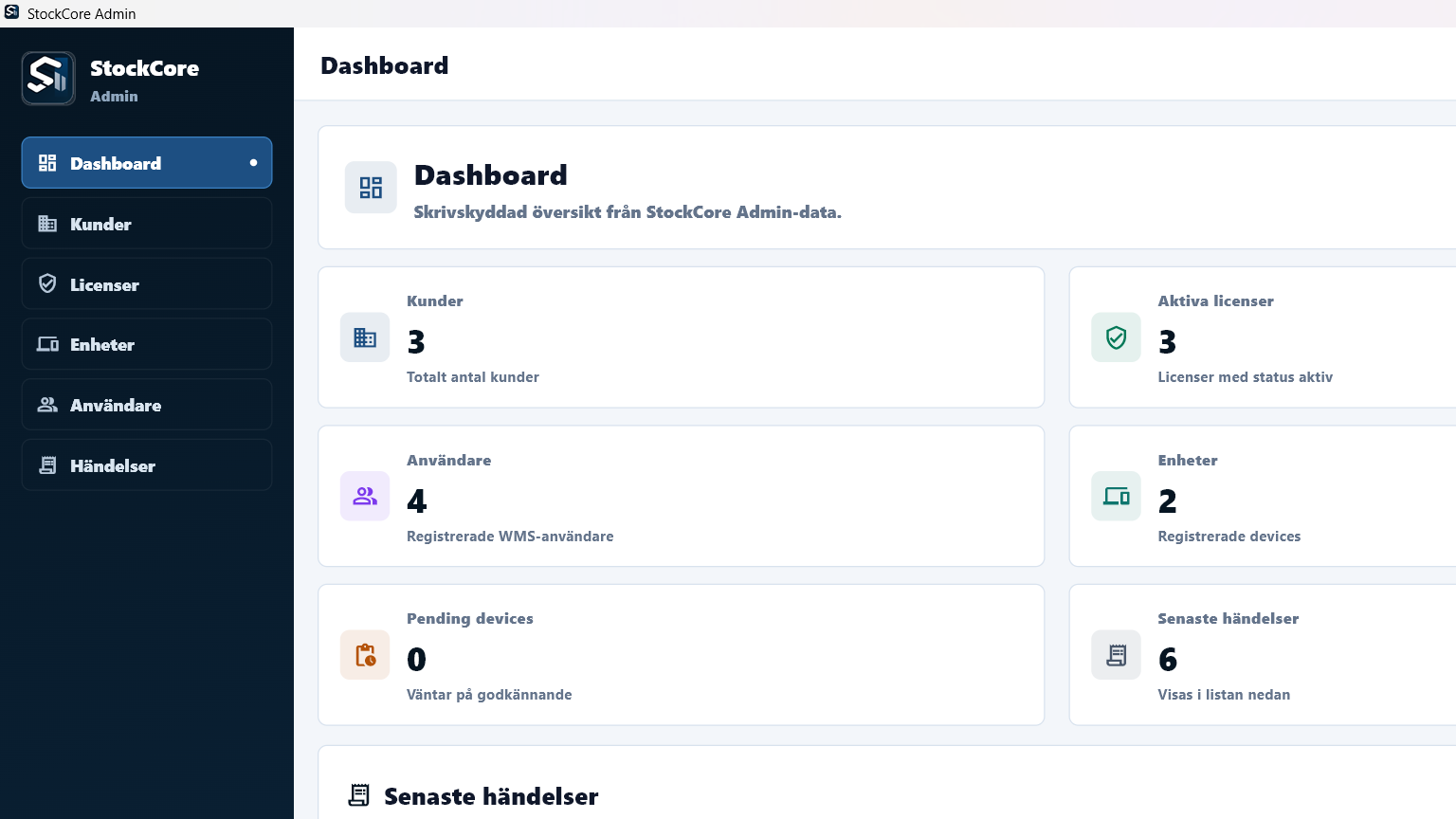Open Händelser from the sidebar

[147, 465]
